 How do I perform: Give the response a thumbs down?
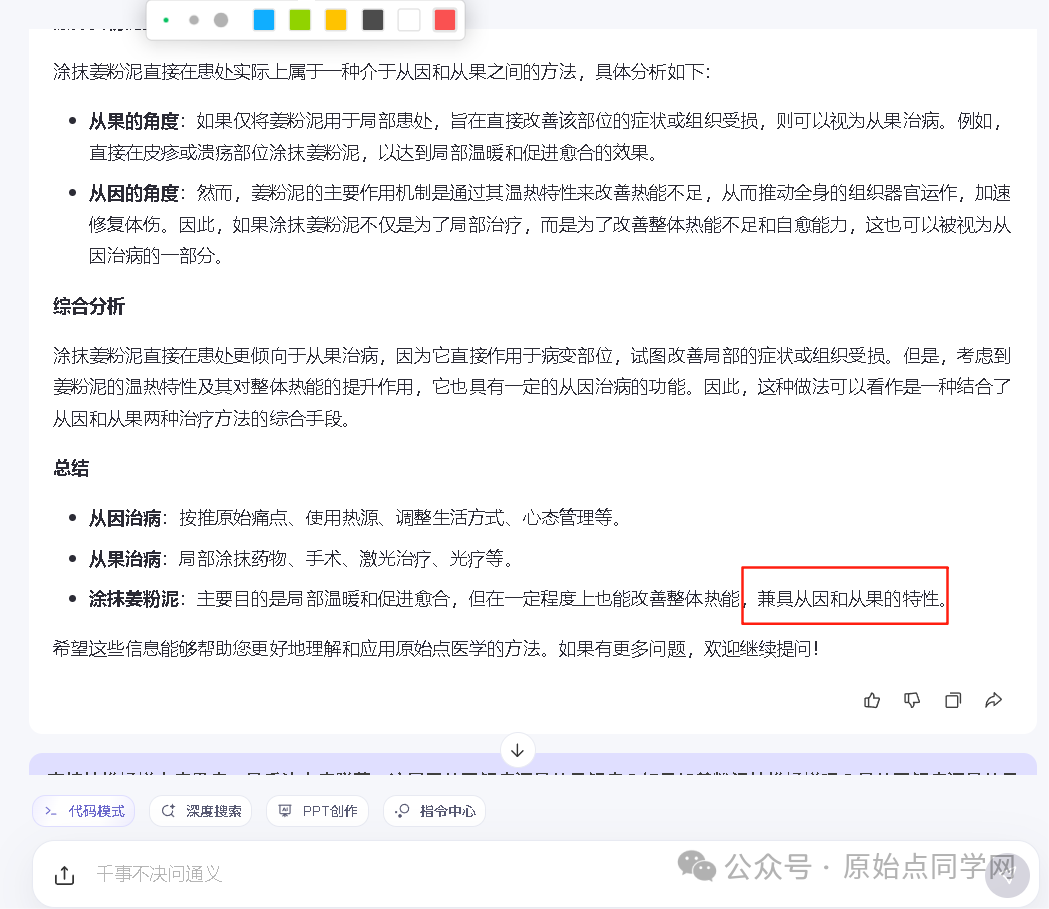pyautogui.click(x=912, y=700)
